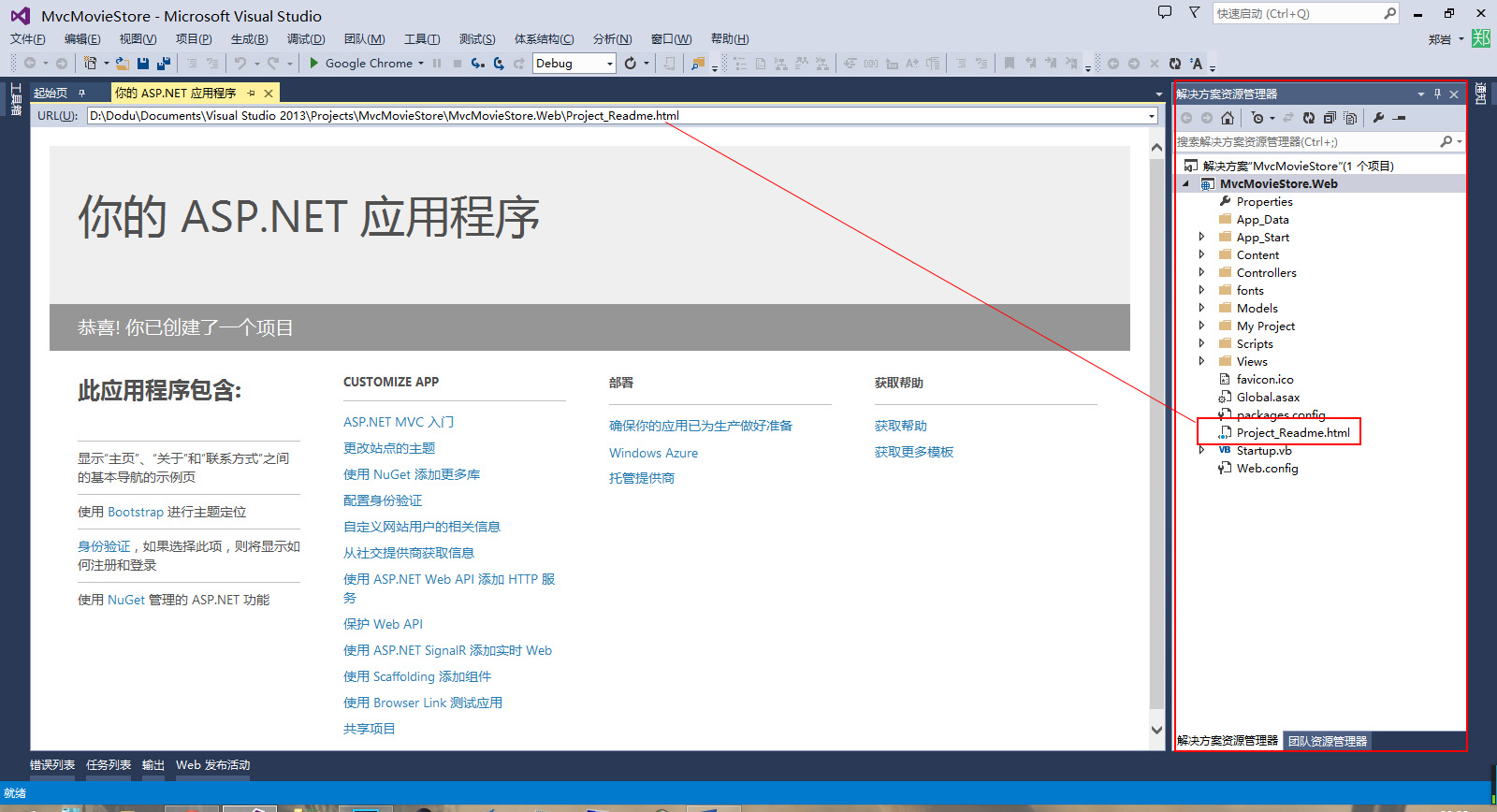The width and height of the screenshot is (1497, 812).
Task: Click the Home icon in Solution Explorer
Action: [x=1228, y=118]
